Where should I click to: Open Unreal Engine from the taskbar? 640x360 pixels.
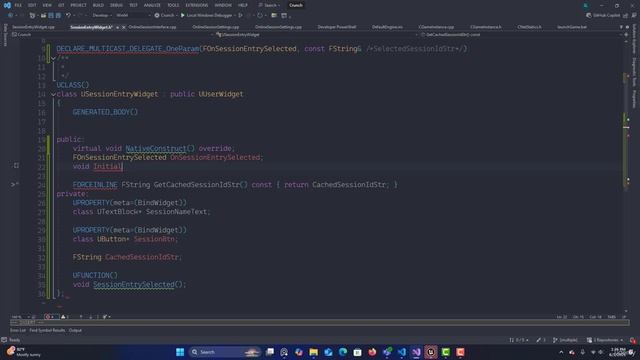pos(431,352)
